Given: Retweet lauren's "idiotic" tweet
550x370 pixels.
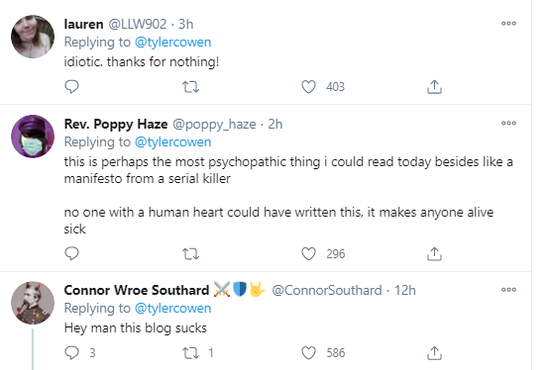Looking at the screenshot, I should (191, 87).
